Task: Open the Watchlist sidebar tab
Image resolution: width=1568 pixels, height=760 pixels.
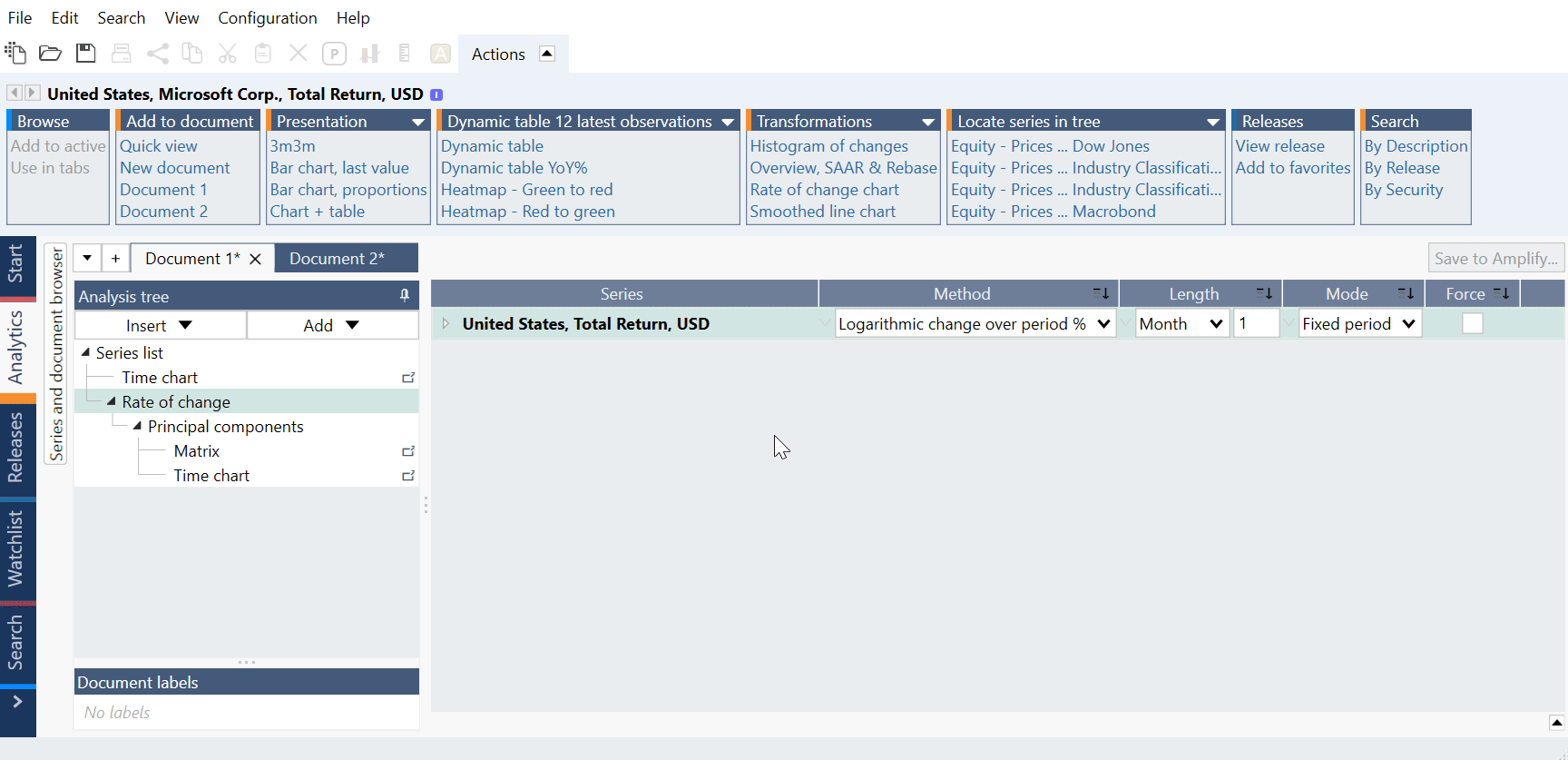Action: point(16,548)
